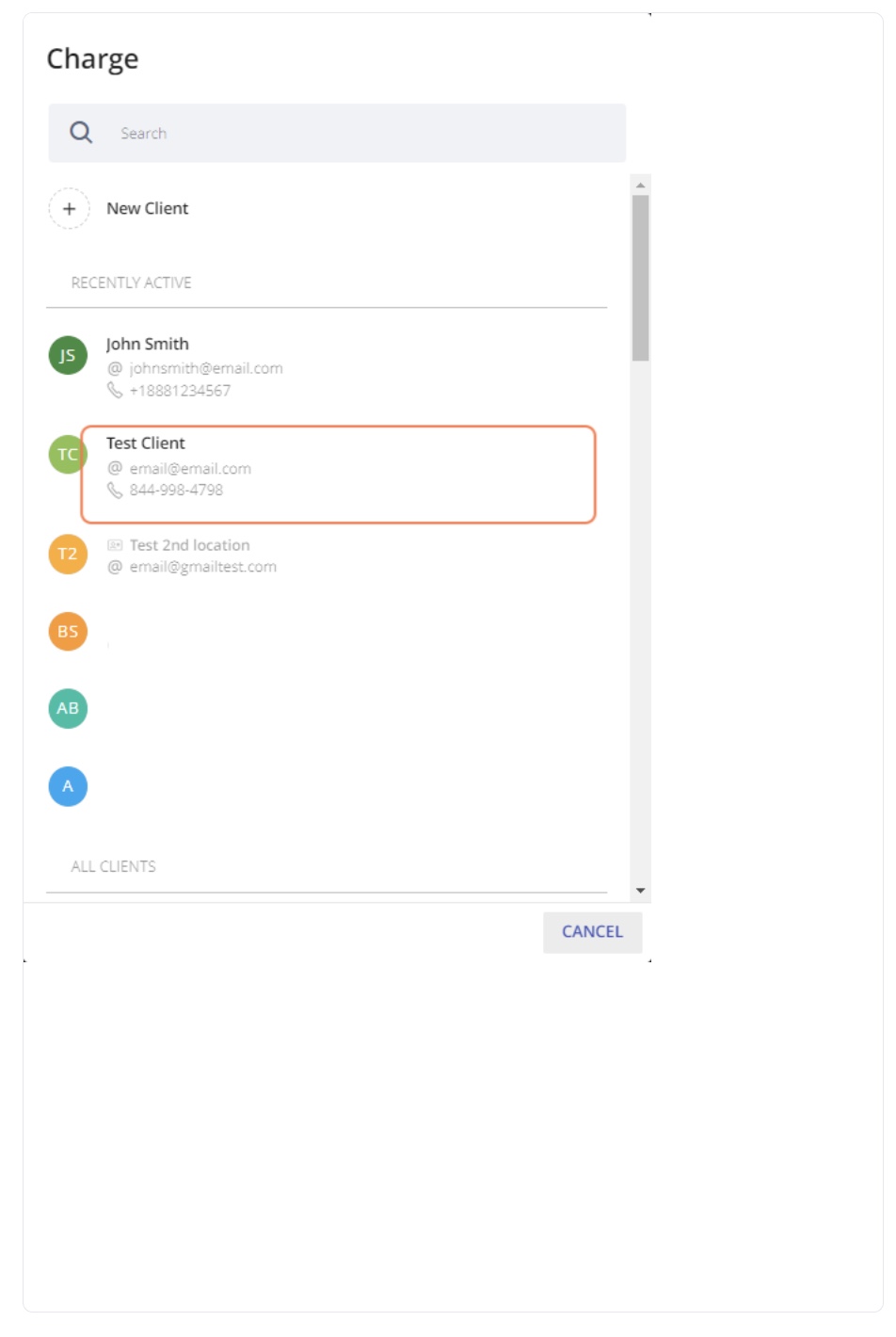Click the scrollbar up arrow
Image resolution: width=896 pixels, height=1337 pixels.
point(640,185)
